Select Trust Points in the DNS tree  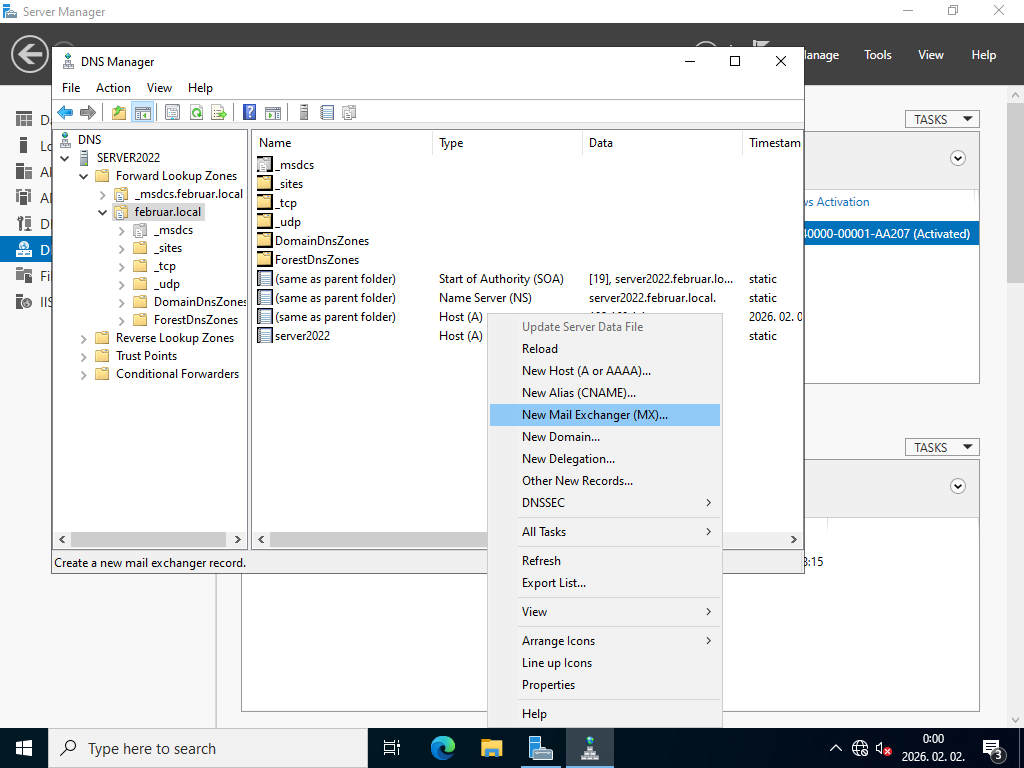pos(146,356)
